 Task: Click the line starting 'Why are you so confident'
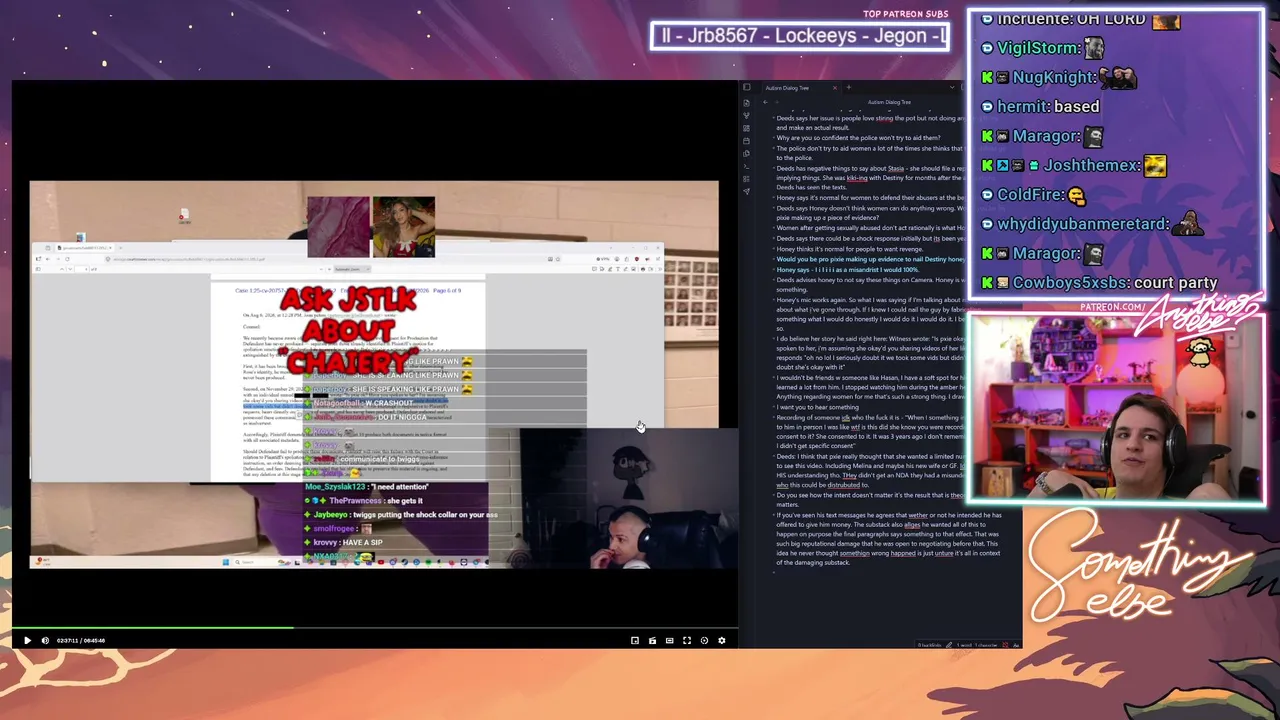tap(858, 138)
